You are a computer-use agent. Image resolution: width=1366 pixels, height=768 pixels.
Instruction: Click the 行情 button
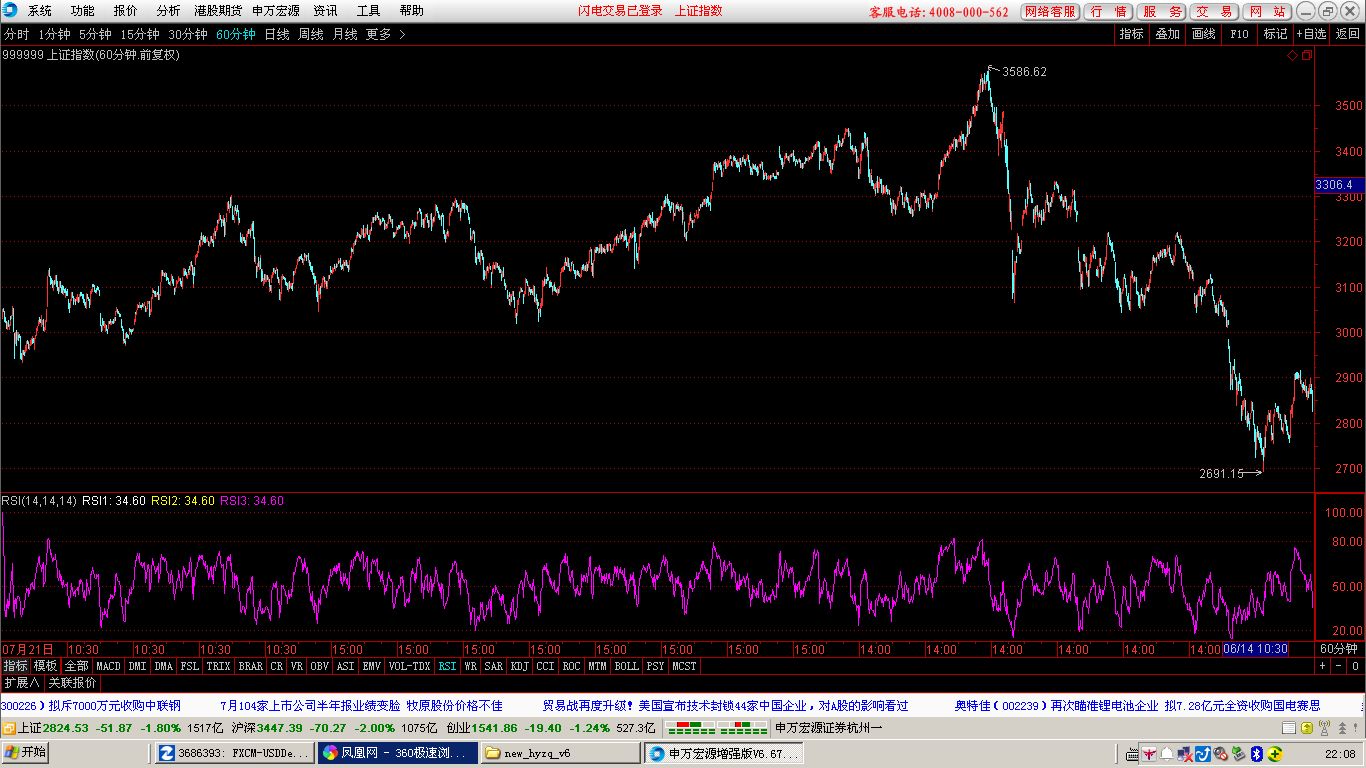coord(1107,12)
